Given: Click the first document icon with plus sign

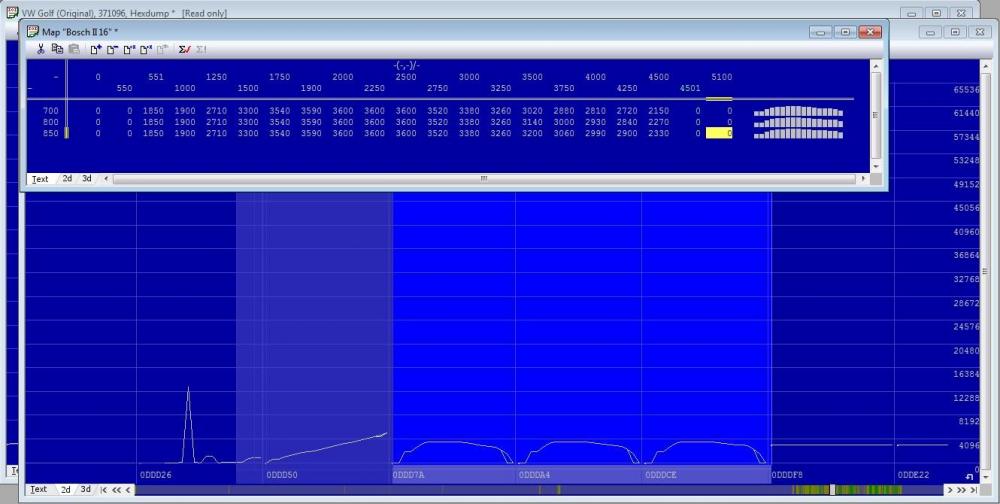Looking at the screenshot, I should [96, 49].
